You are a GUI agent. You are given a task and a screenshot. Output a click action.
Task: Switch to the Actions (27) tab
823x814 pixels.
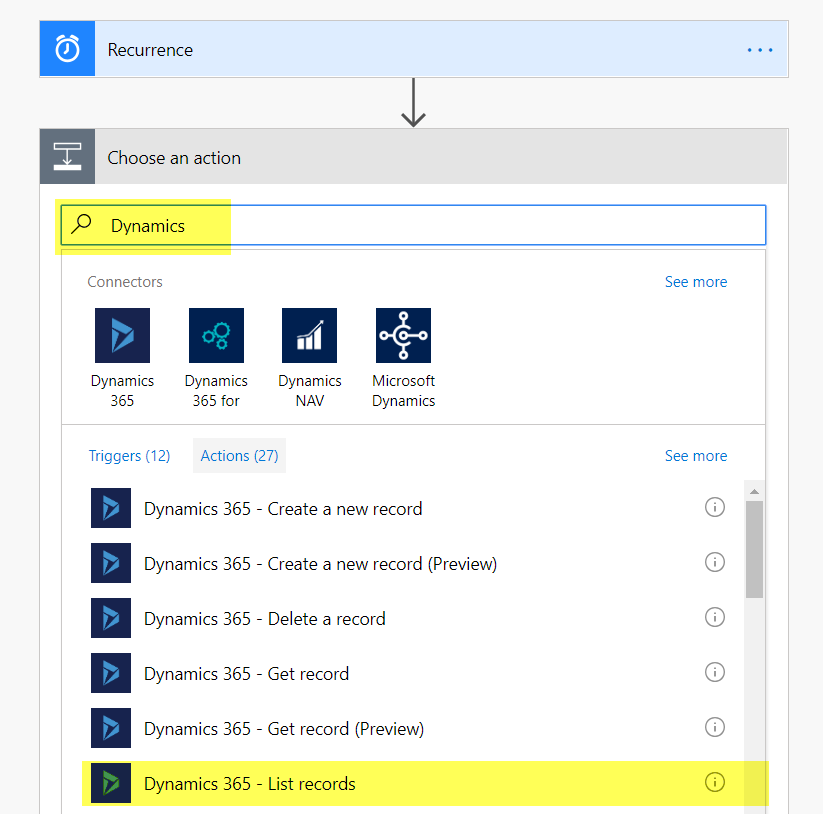click(239, 456)
